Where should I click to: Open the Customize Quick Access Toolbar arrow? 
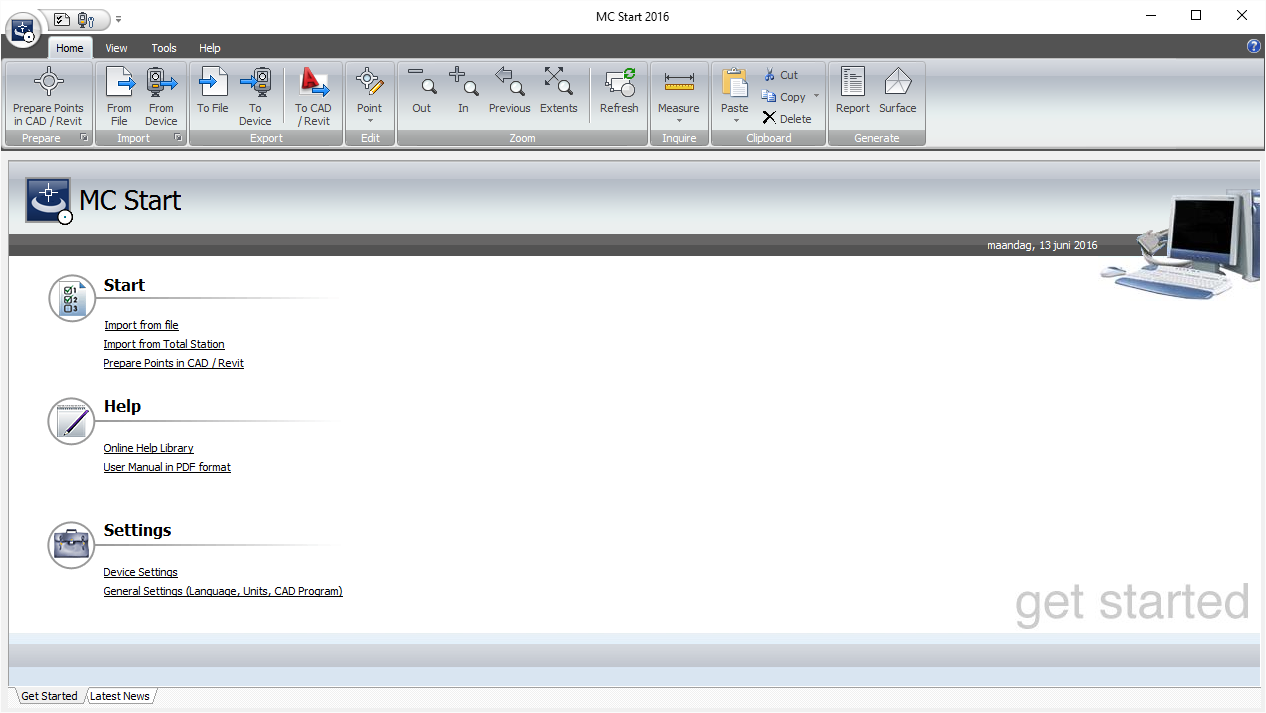(118, 19)
